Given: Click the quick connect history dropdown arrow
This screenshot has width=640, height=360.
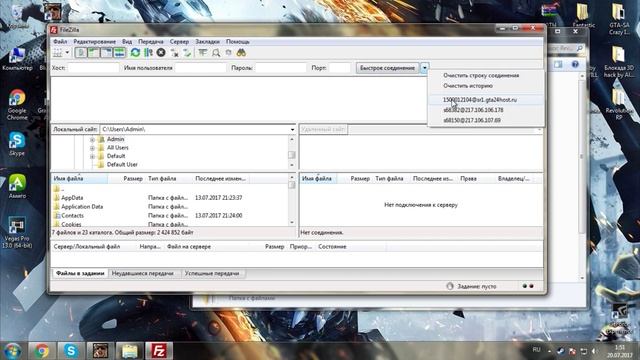Looking at the screenshot, I should tap(424, 68).
